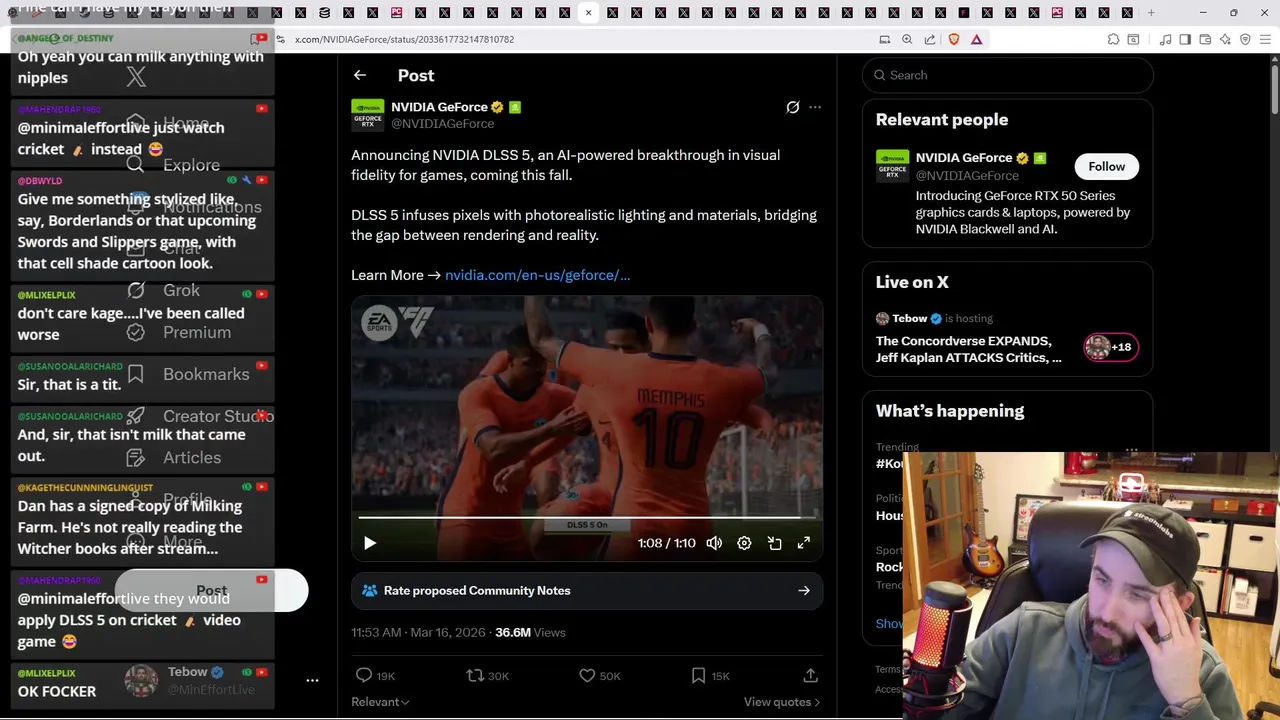Open Grok in X sidebar
Viewport: 1280px width, 720px height.
[163, 291]
